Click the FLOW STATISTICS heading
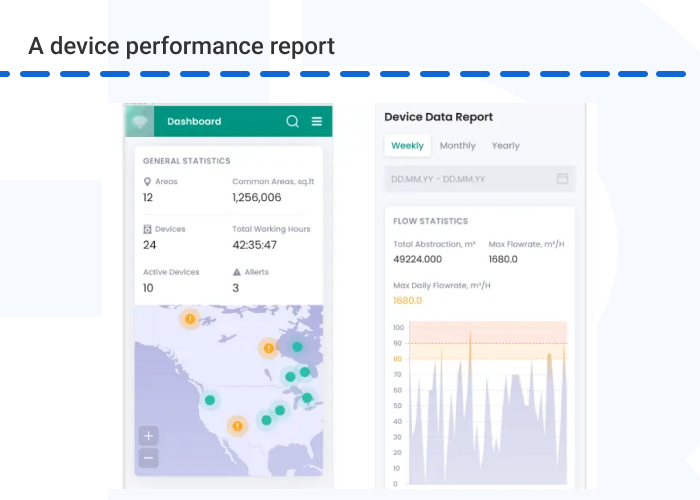 coord(430,221)
